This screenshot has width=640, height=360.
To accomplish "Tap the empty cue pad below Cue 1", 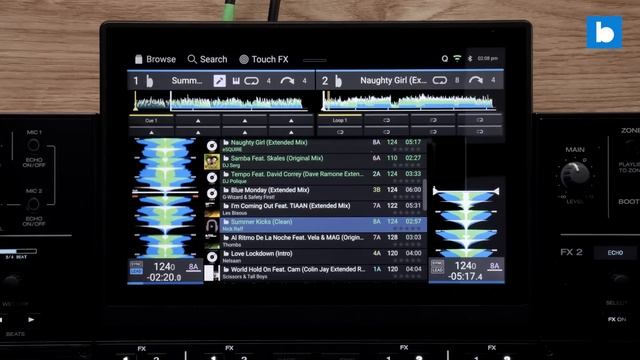I will coord(151,132).
